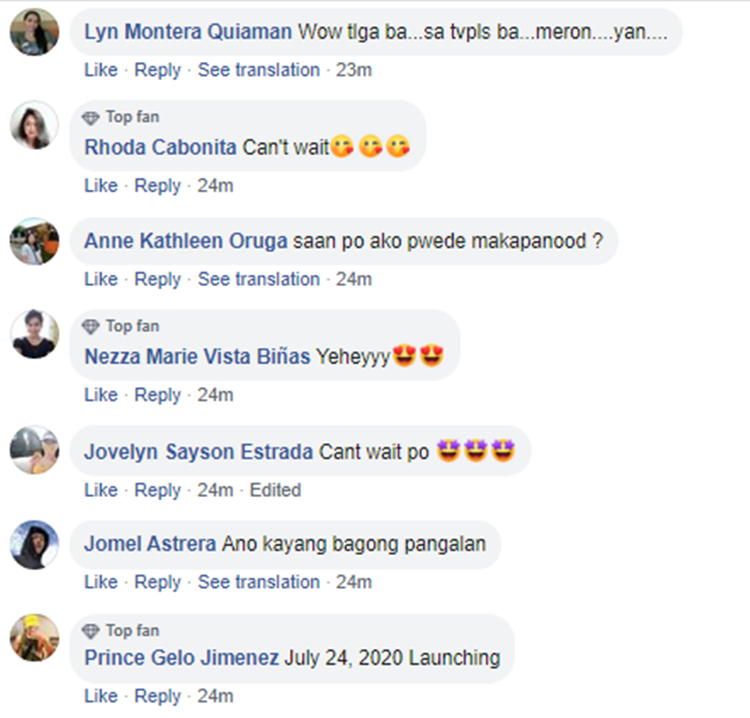Viewport: 750px width, 718px height.
Task: Click the 23m timestamp on Lyn's comment
Action: click(354, 70)
